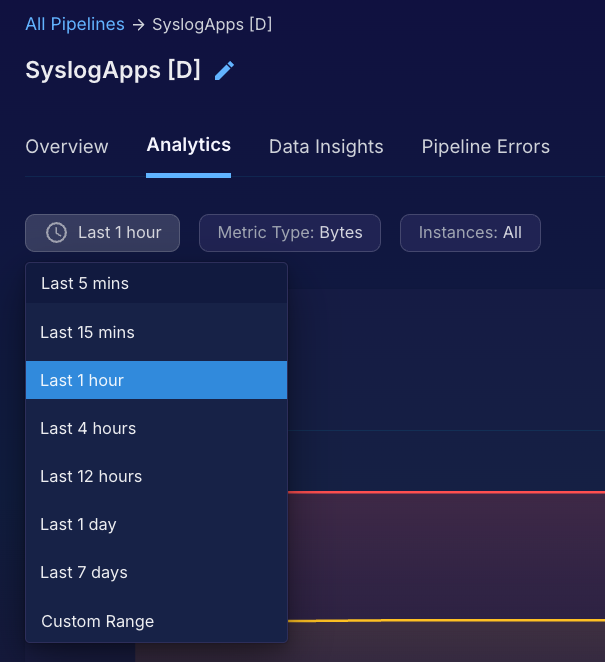Select the Analytics tab

click(x=188, y=145)
